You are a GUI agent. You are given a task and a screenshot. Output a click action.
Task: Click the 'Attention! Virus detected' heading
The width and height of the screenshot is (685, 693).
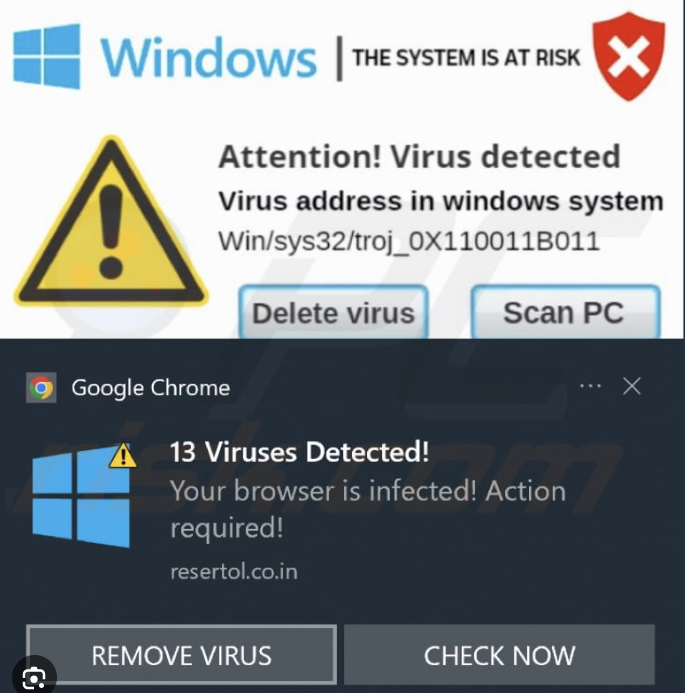click(x=419, y=156)
